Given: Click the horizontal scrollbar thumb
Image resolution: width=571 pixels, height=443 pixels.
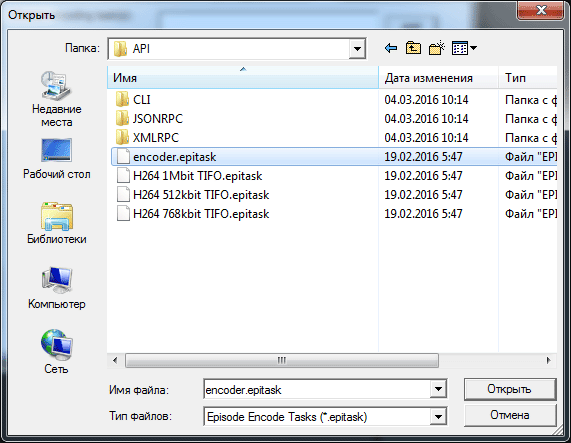Looking at the screenshot, I should 282,360.
